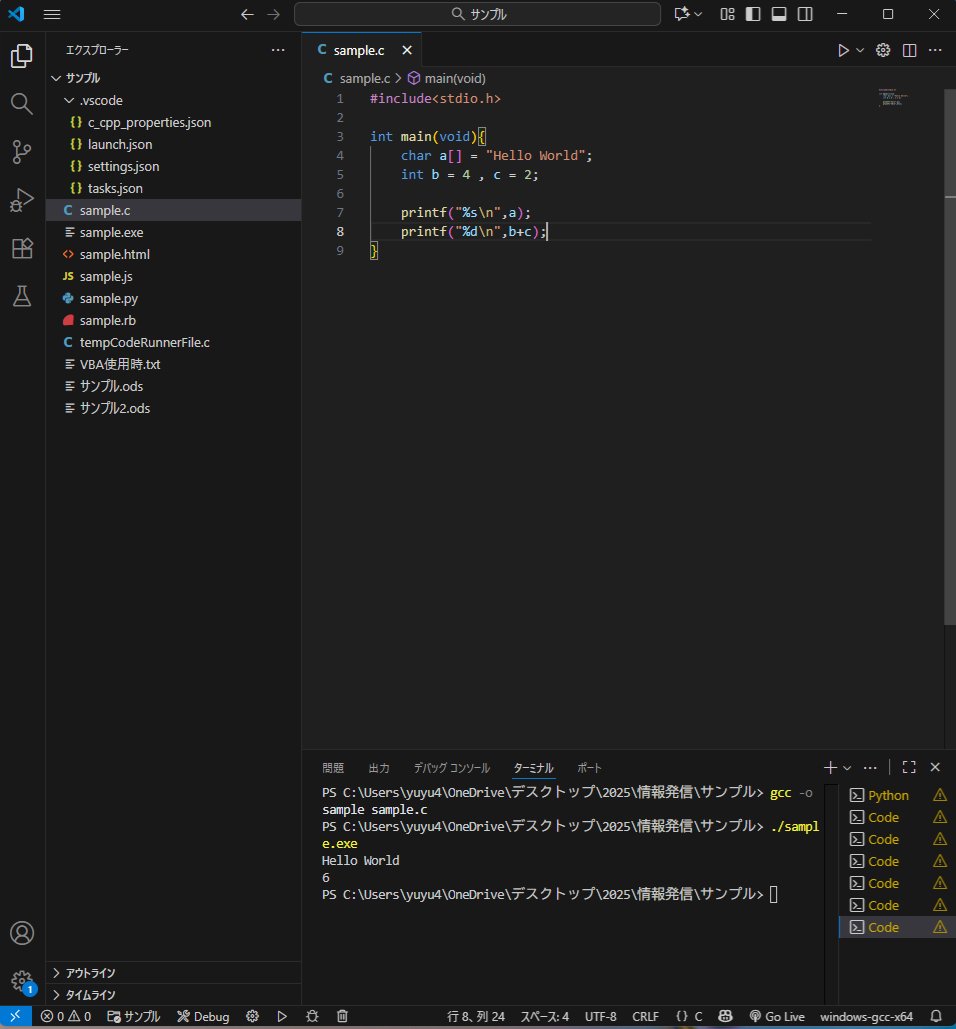The image size is (956, 1029).
Task: Open dropdown next to run button
Action: coord(860,51)
